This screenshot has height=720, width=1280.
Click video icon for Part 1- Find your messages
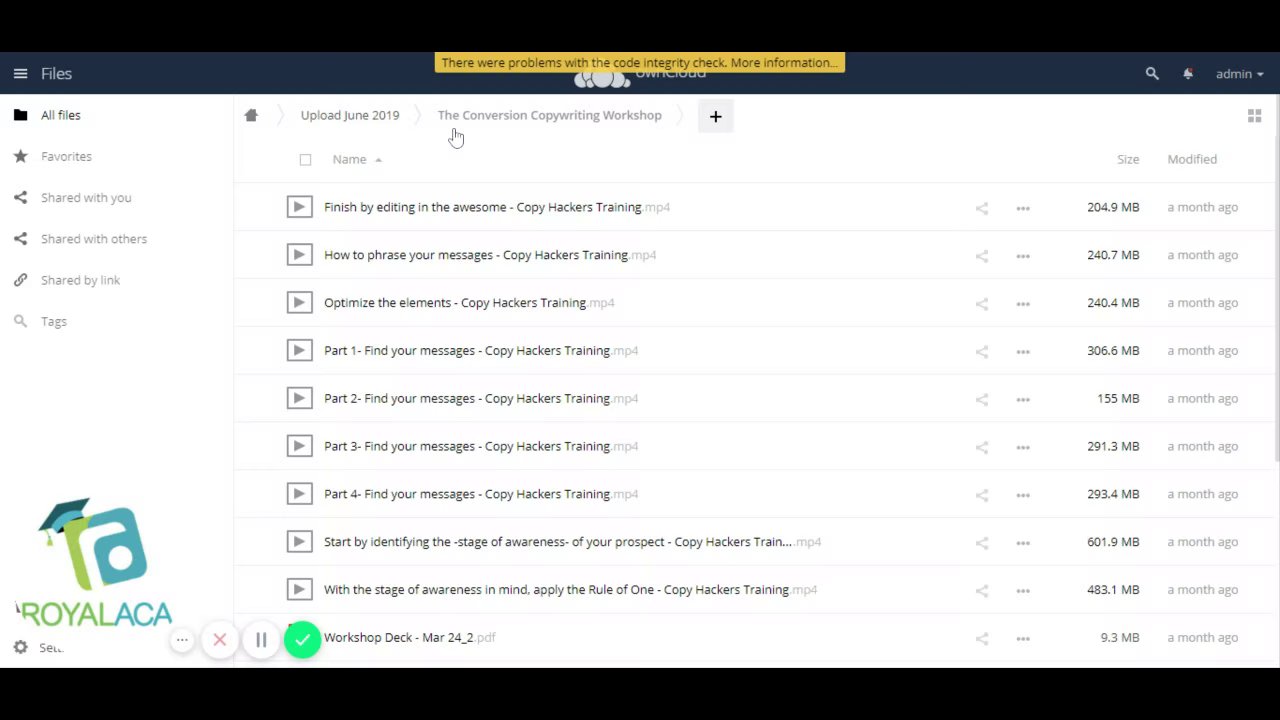click(299, 350)
